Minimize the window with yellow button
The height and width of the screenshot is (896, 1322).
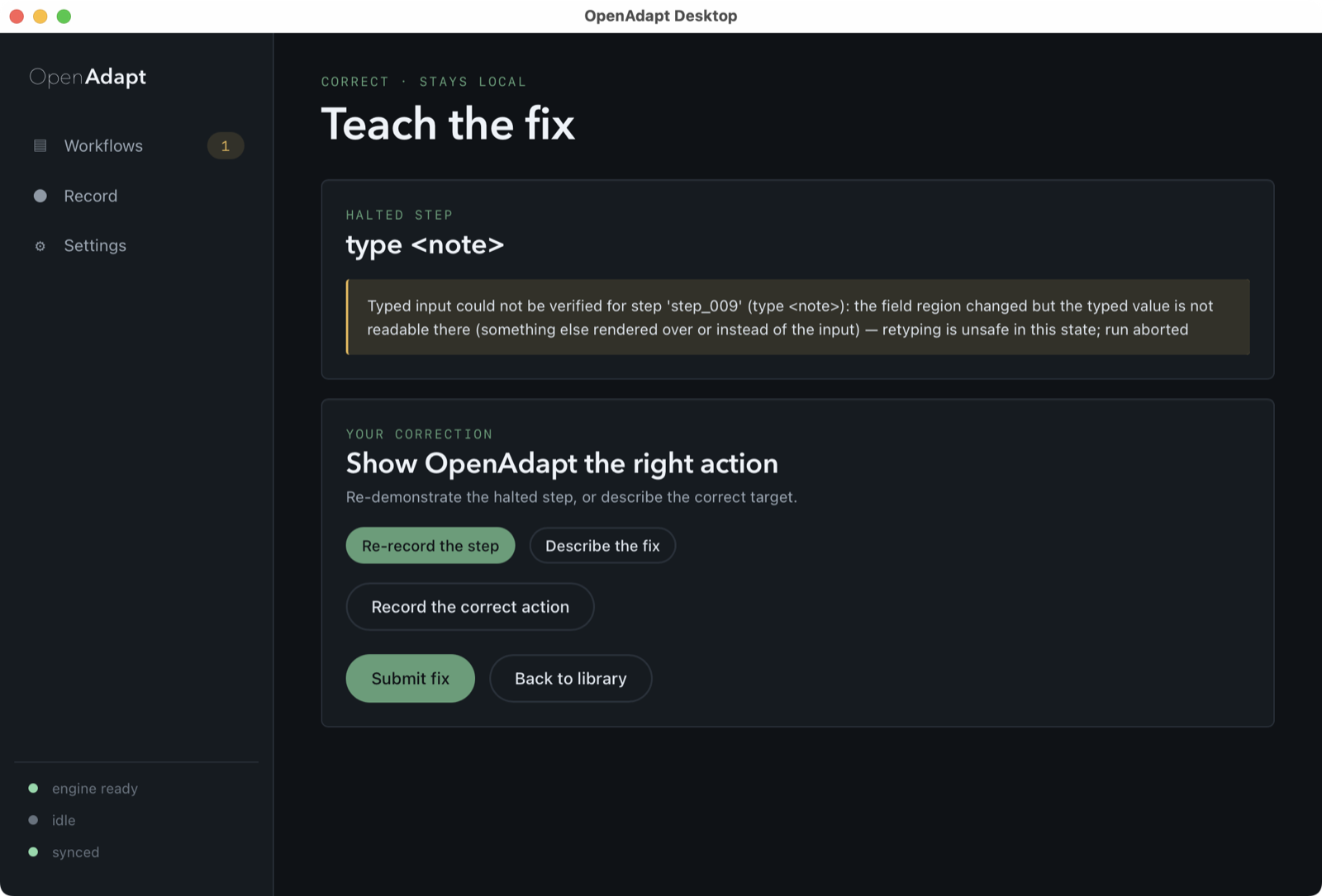click(x=40, y=17)
